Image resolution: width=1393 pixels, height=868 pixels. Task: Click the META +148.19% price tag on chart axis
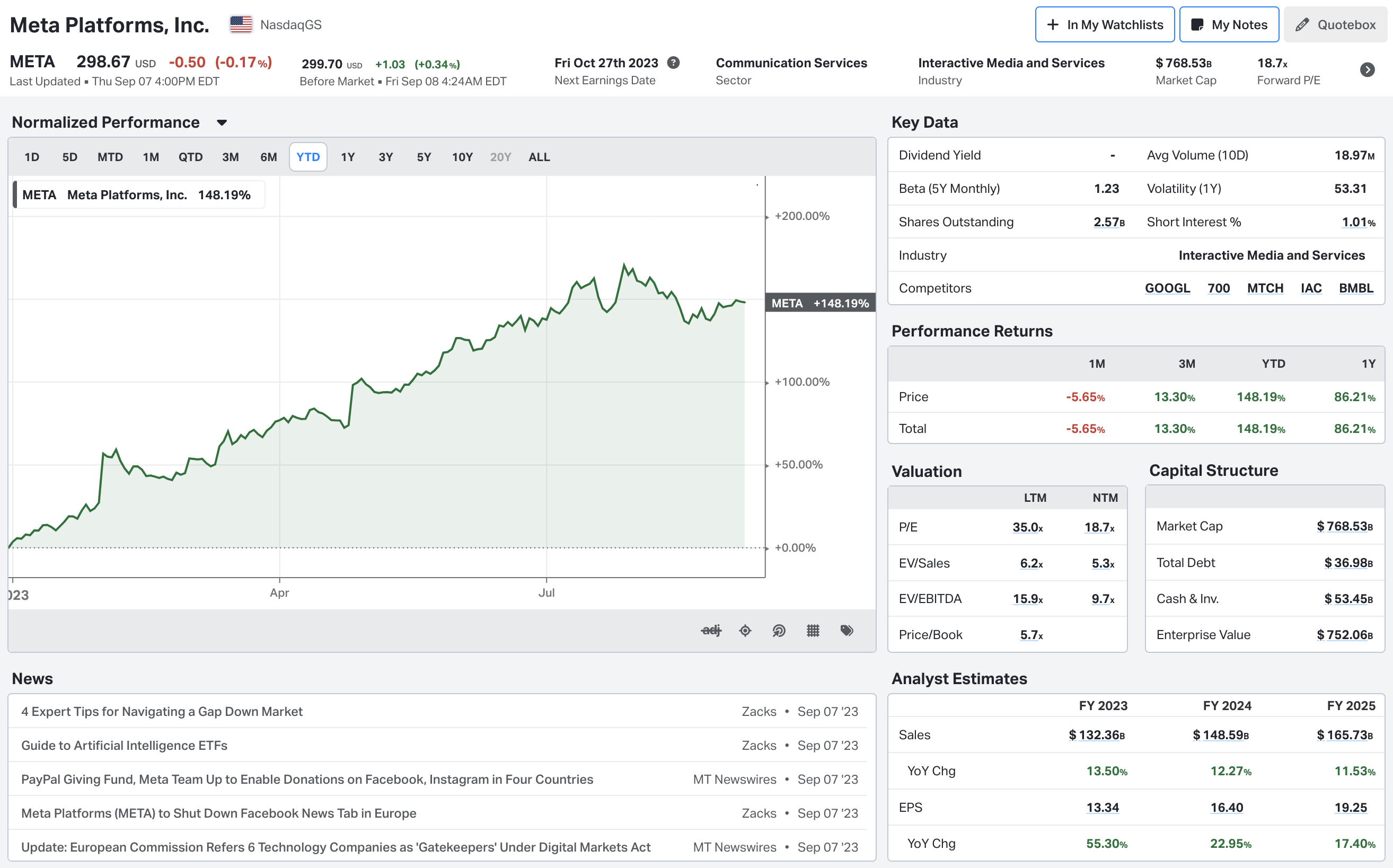coord(820,303)
